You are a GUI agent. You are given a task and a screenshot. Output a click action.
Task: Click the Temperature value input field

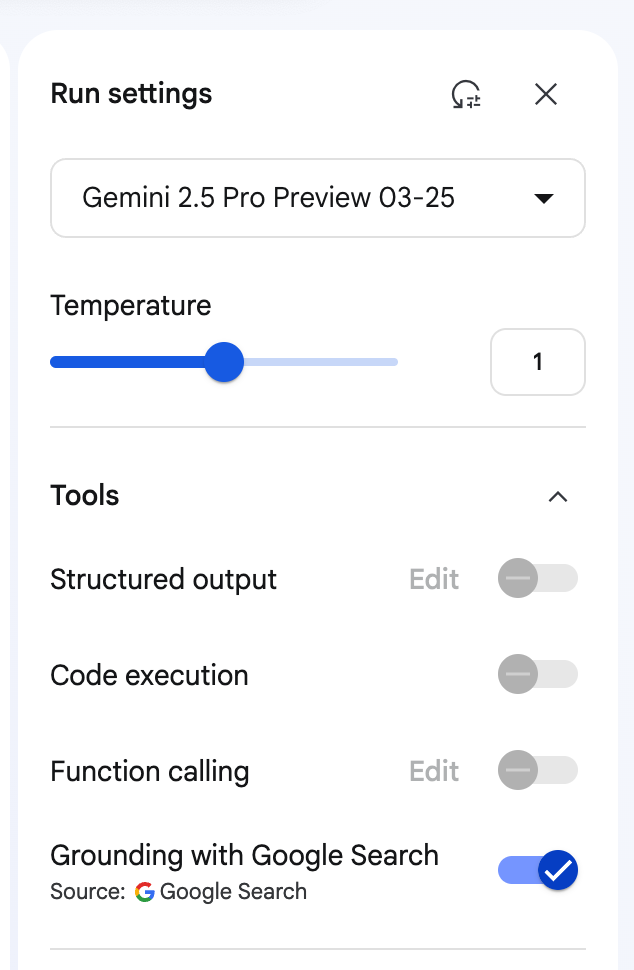538,362
